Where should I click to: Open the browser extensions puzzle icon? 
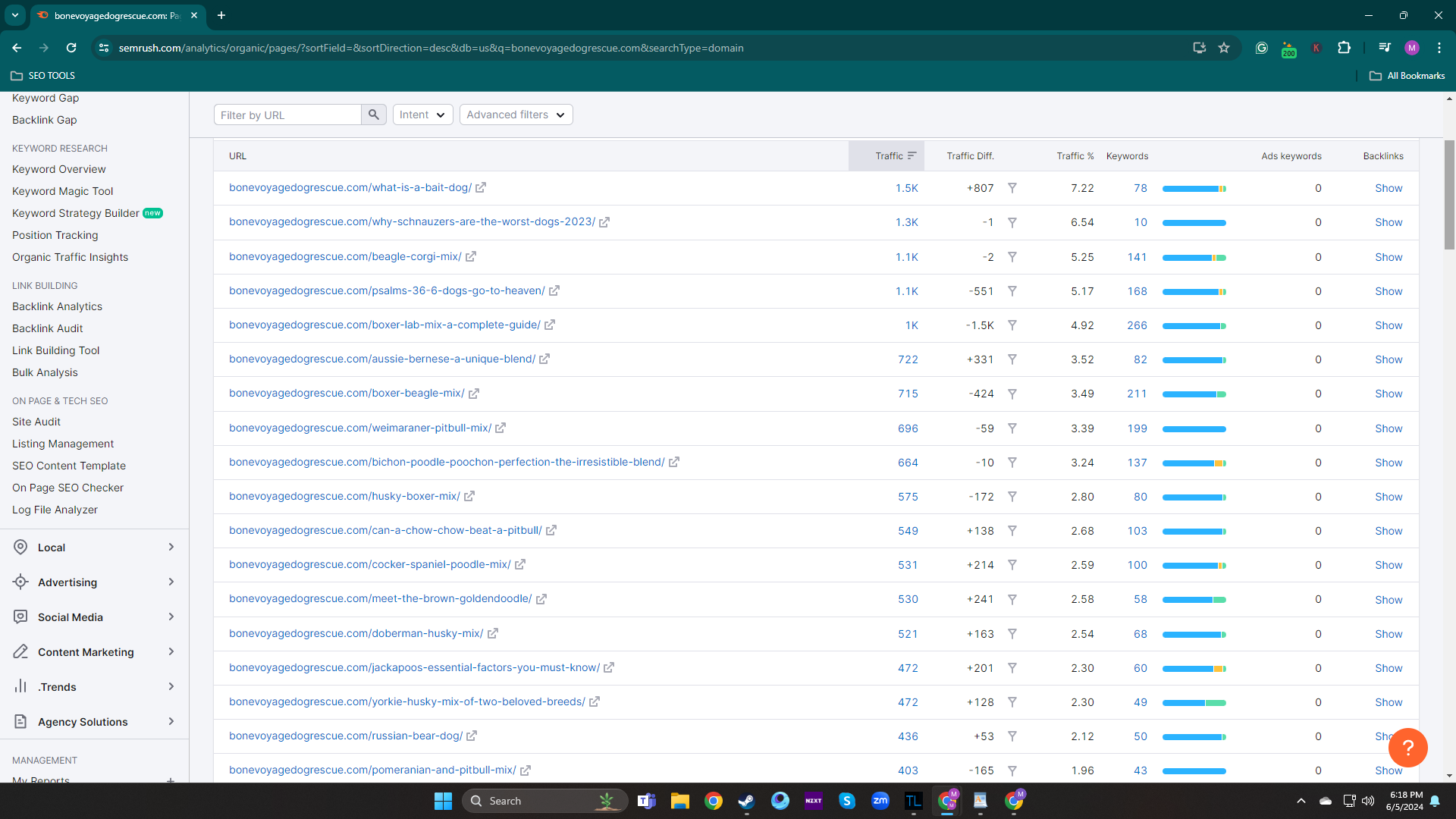point(1344,48)
